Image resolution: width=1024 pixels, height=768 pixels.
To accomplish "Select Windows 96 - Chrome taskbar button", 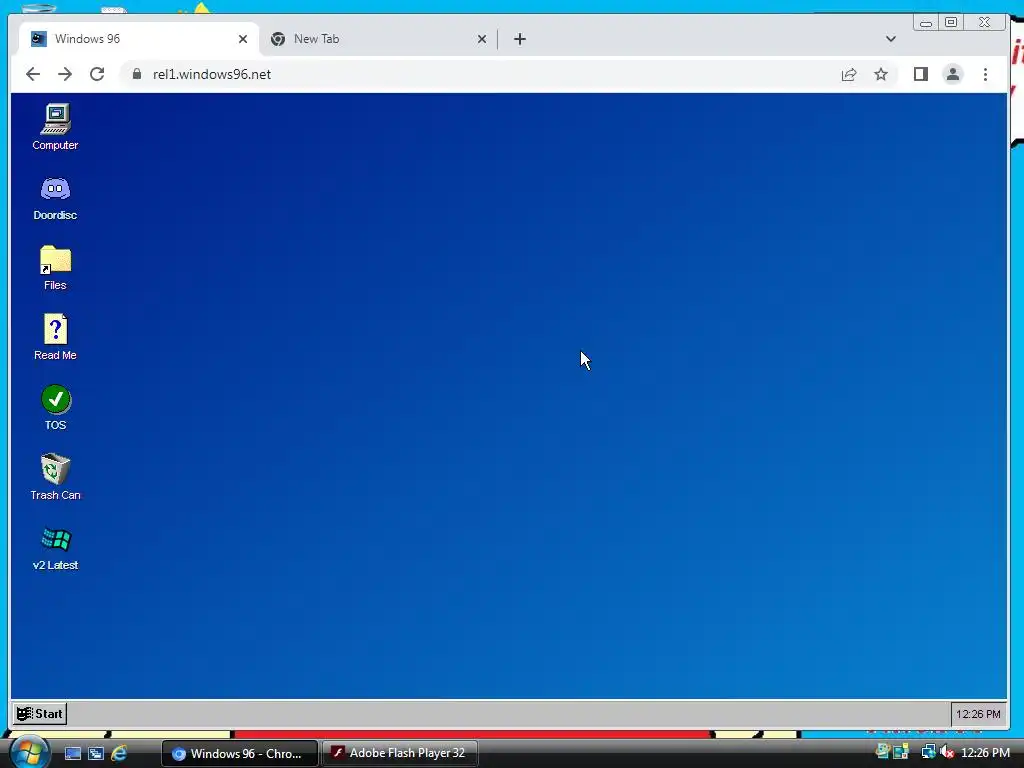I will click(240, 754).
